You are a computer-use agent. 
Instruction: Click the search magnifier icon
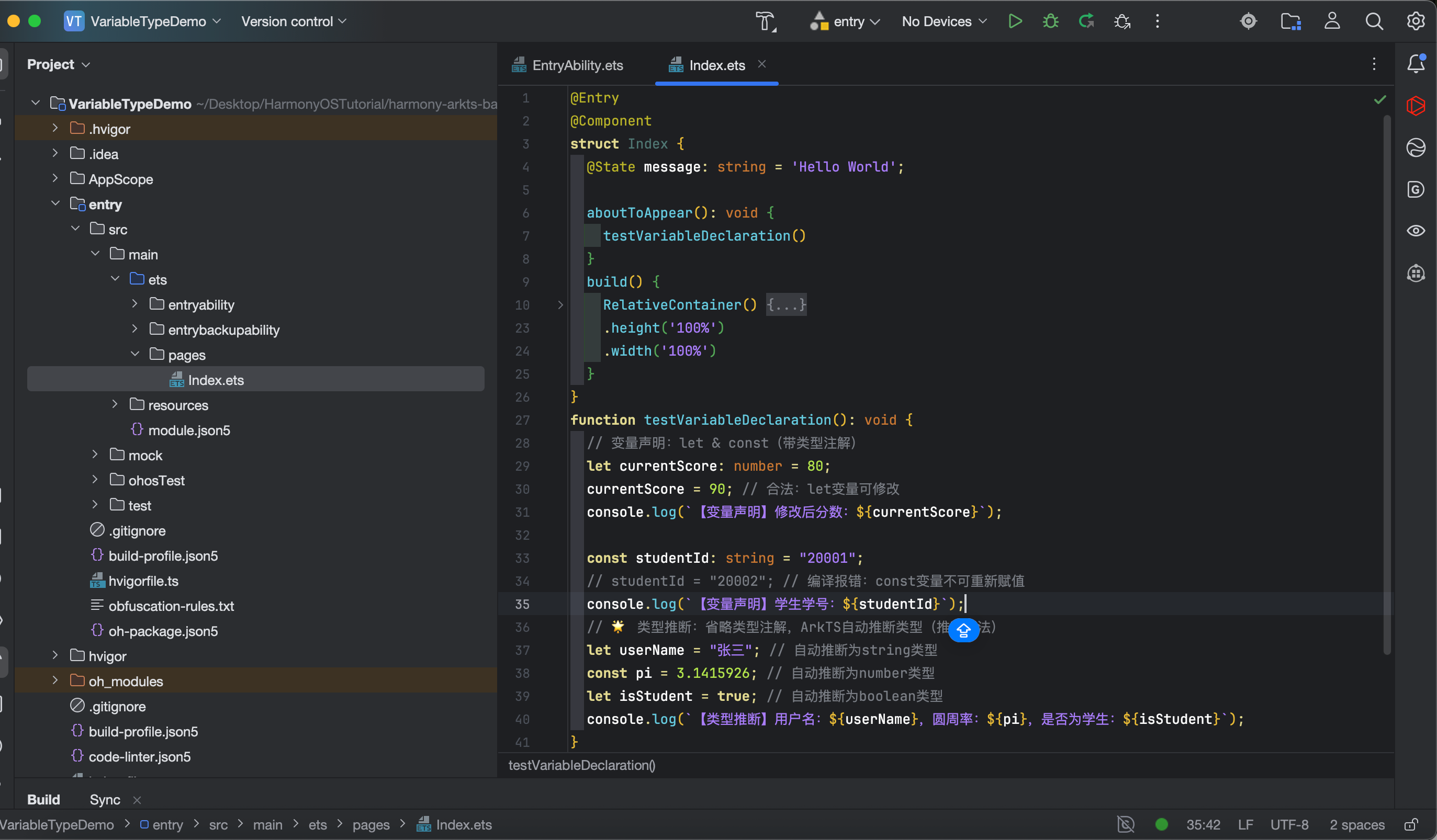point(1374,21)
